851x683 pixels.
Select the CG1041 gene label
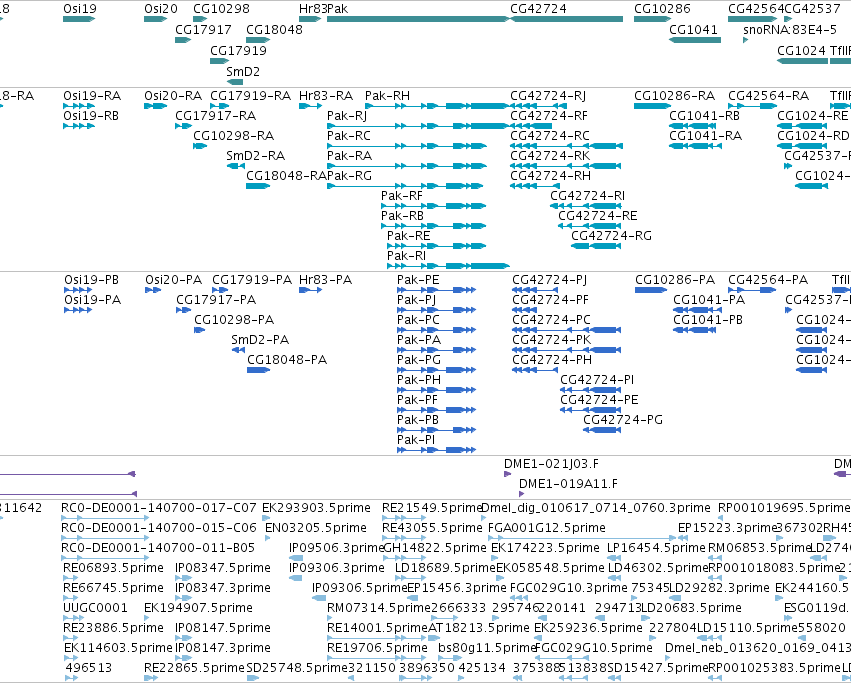click(x=693, y=29)
